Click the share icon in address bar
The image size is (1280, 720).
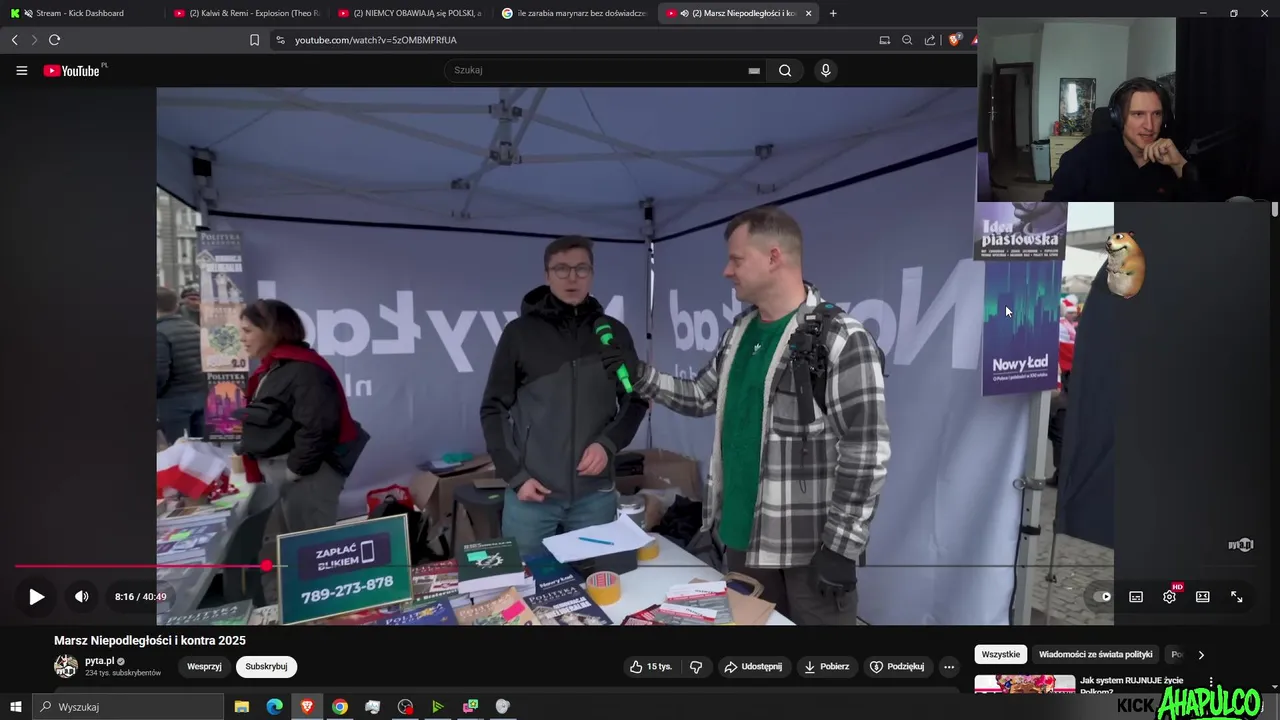coord(930,40)
